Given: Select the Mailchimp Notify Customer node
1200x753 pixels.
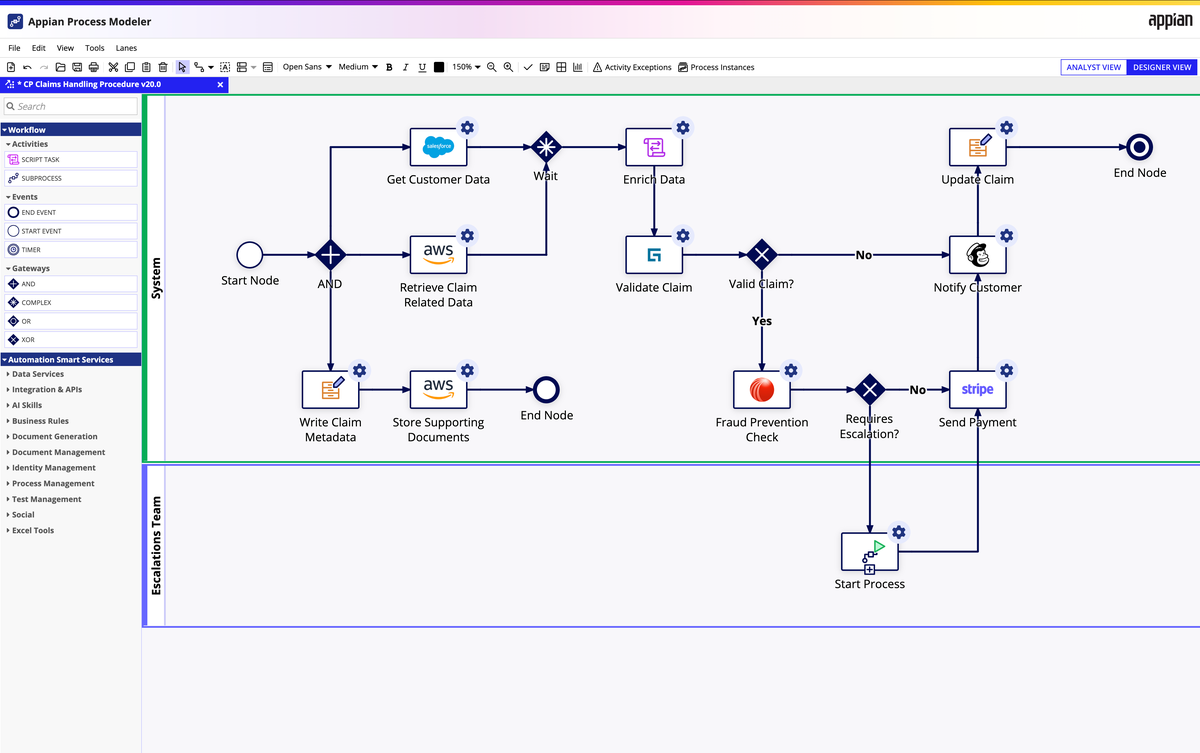Looking at the screenshot, I should tap(978, 255).
